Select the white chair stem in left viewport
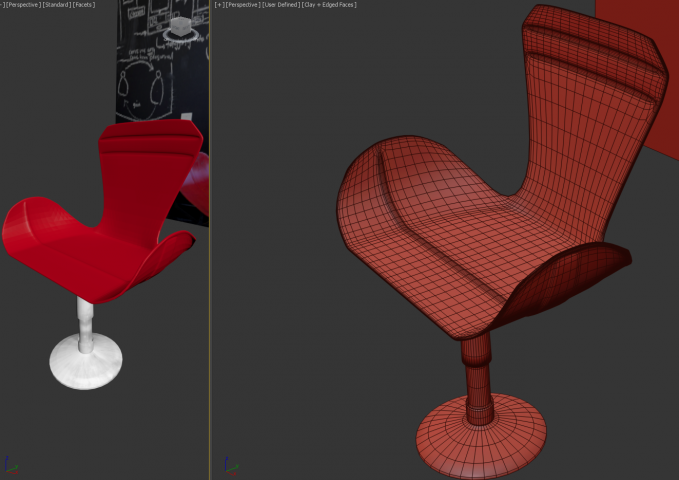Screen dimensions: 679x480 [85, 323]
